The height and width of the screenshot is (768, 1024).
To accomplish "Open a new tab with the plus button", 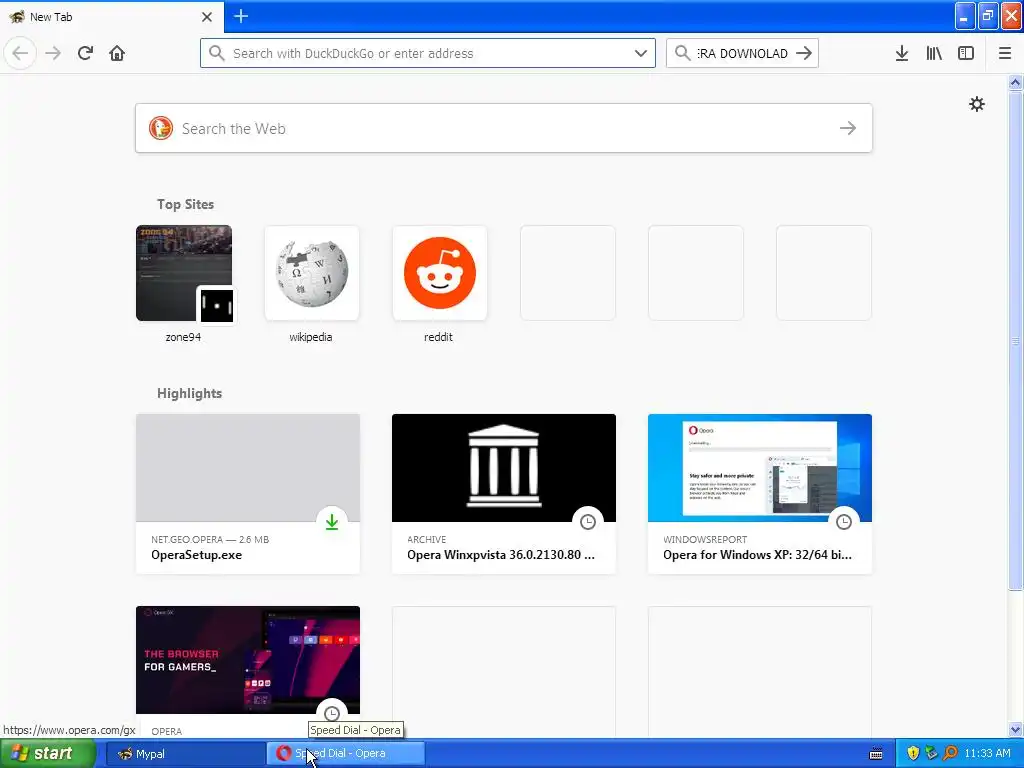I will [241, 16].
